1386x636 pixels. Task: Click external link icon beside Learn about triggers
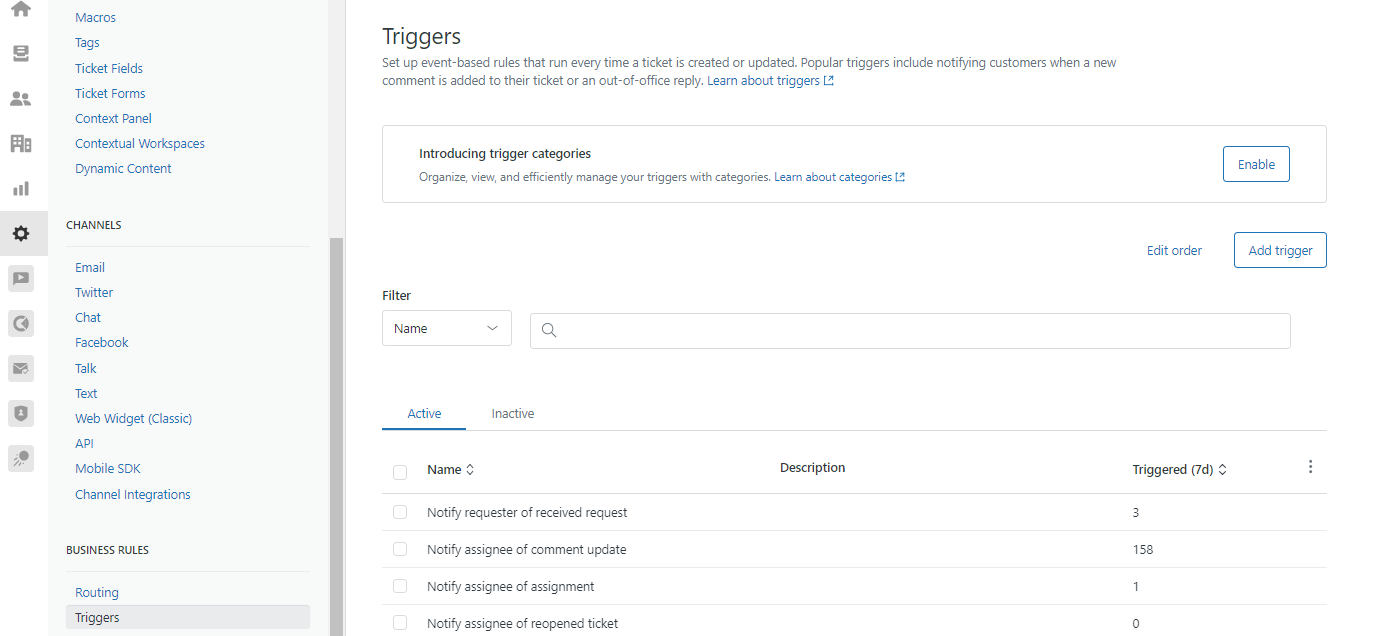click(x=829, y=81)
